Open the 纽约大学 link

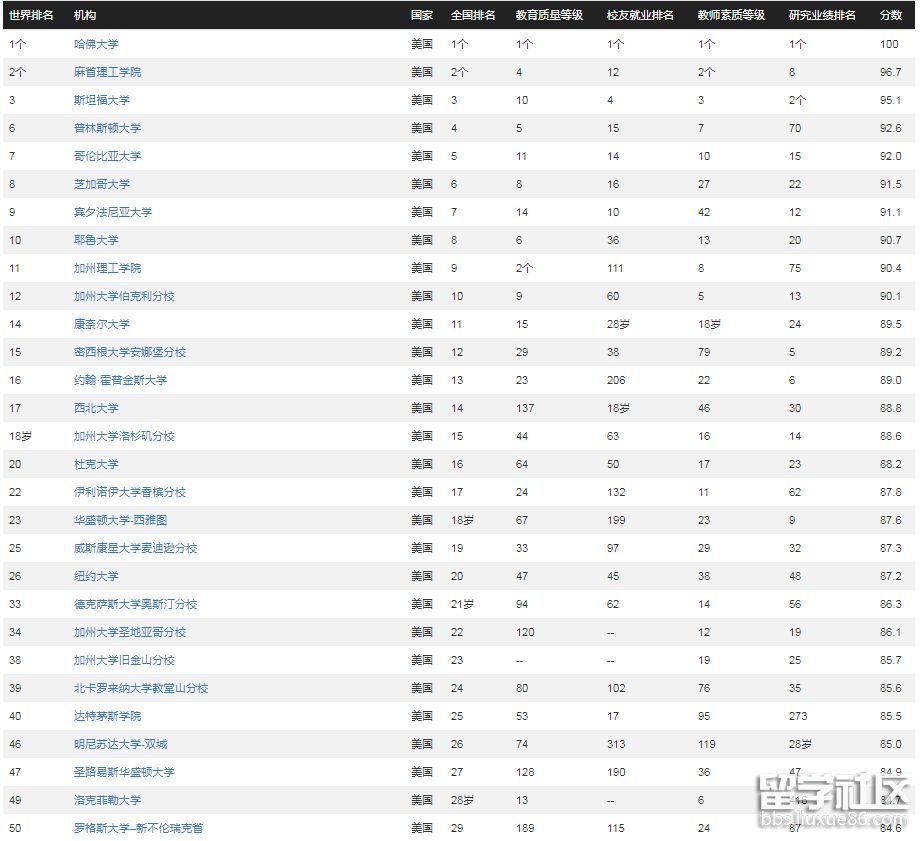(96, 576)
